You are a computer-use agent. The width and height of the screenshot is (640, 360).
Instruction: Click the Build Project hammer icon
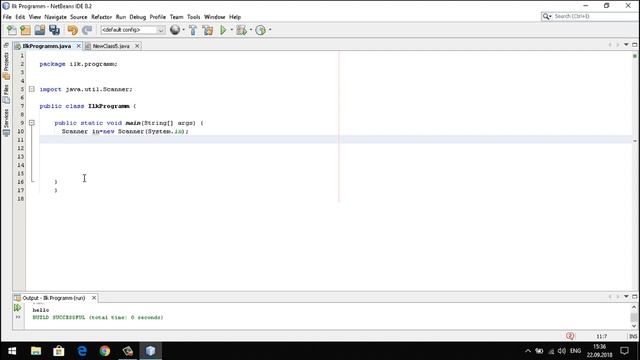193,30
